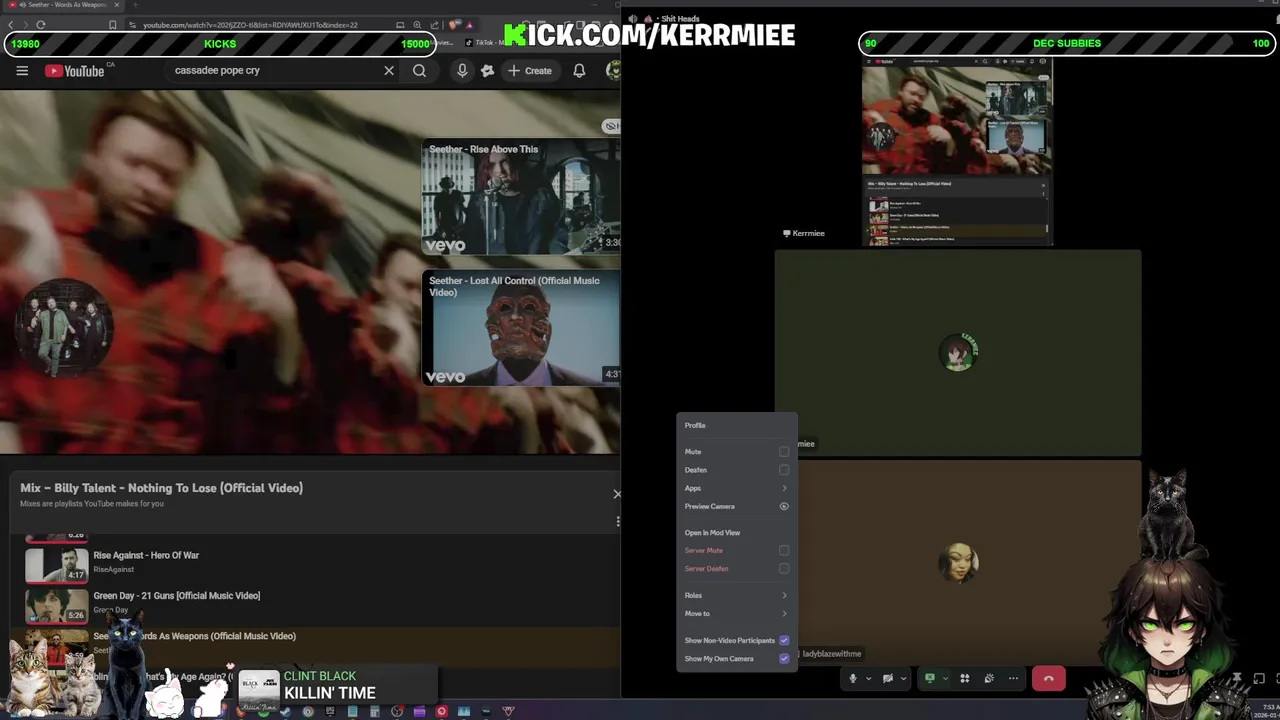
Task: Select Preview Camera menu entry
Action: point(737,506)
